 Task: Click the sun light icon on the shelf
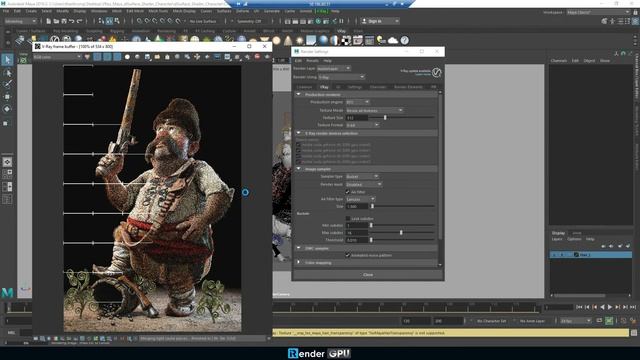coord(300,40)
